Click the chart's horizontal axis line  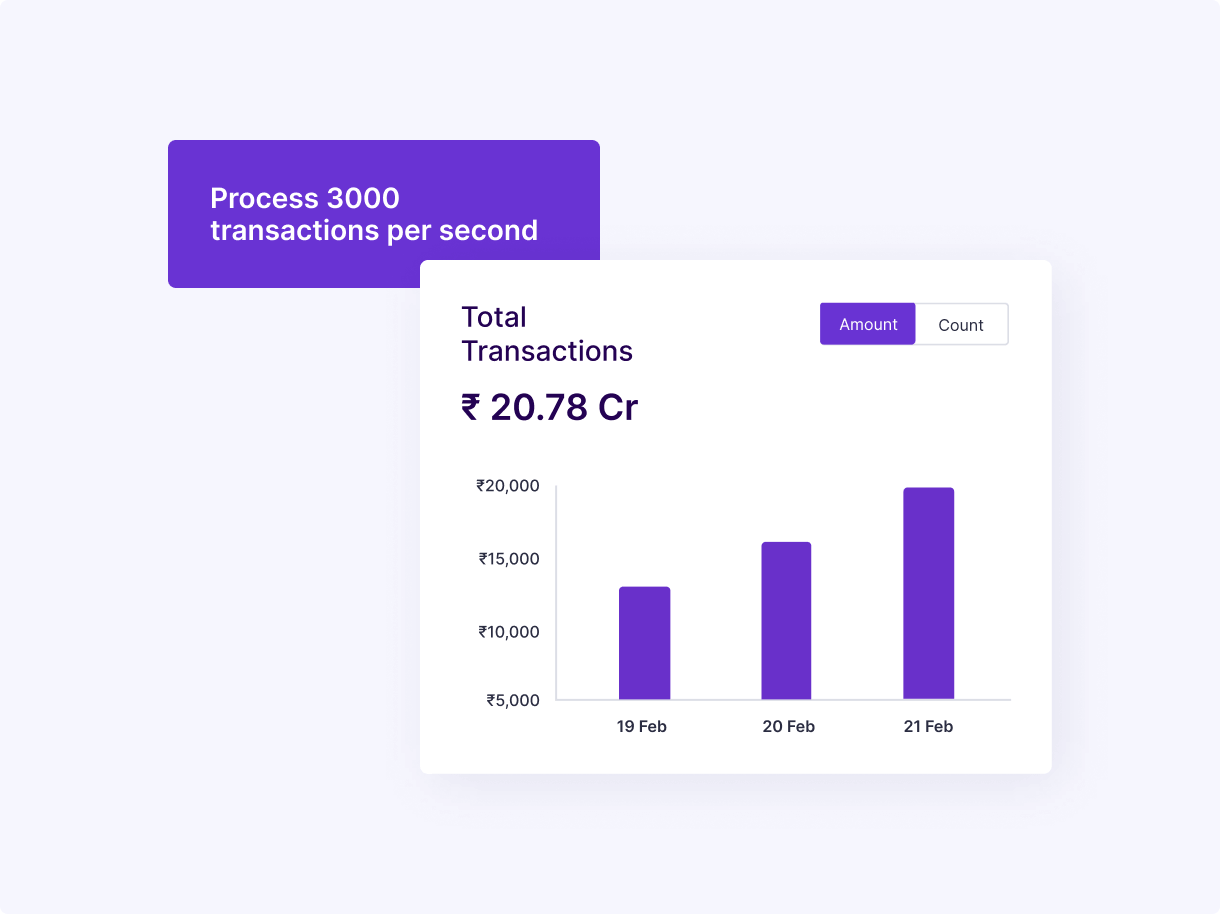pos(783,700)
